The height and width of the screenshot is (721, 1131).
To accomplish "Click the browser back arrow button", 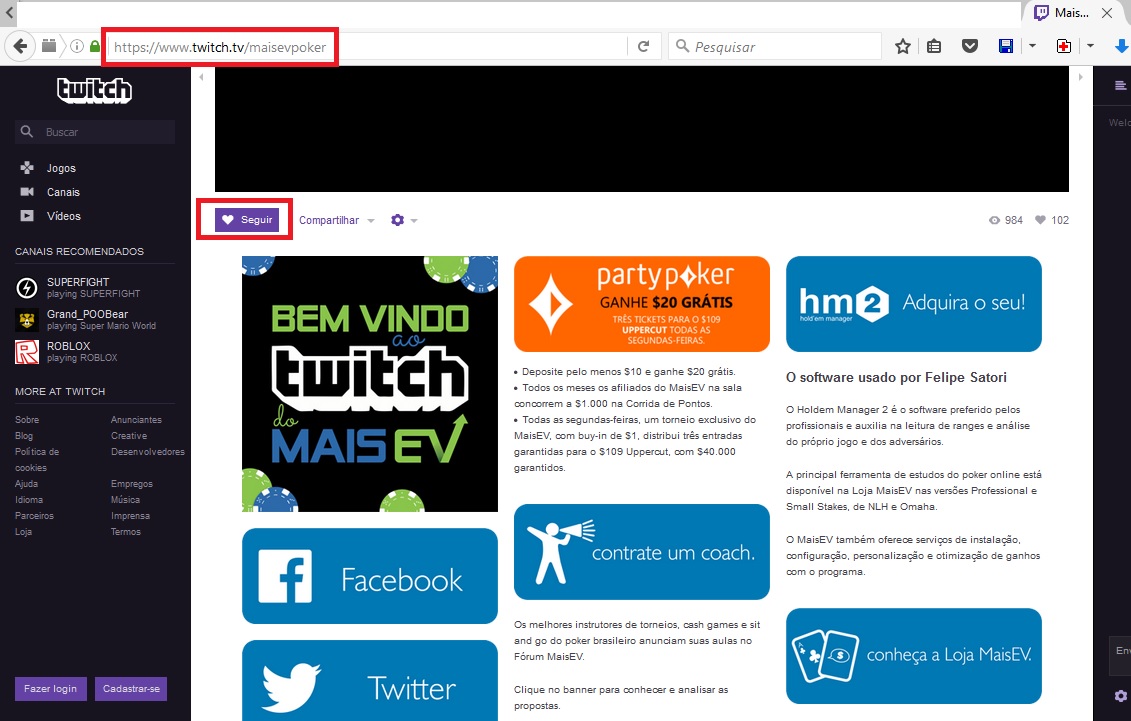I will point(20,47).
